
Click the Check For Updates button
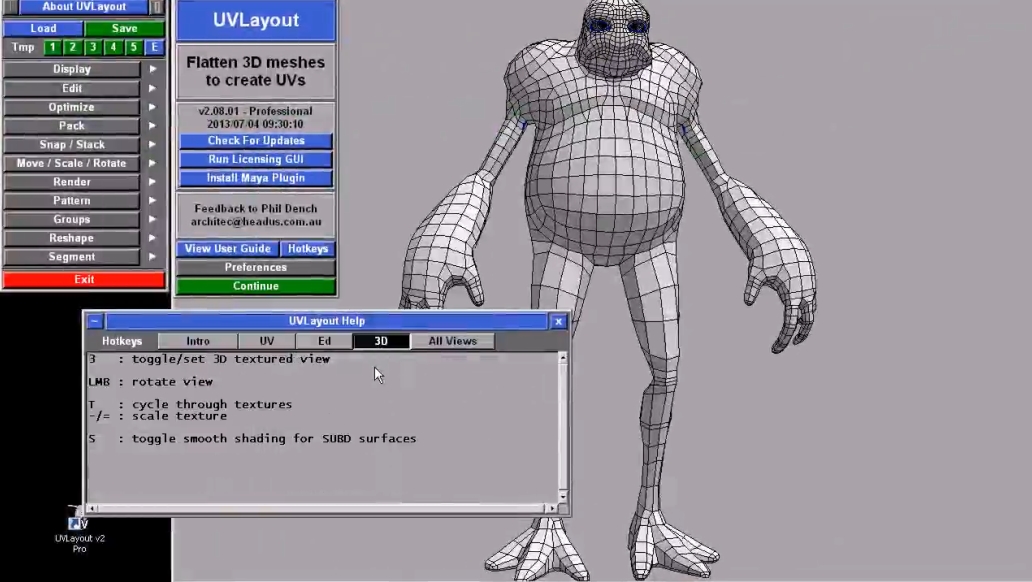[x=256, y=141]
